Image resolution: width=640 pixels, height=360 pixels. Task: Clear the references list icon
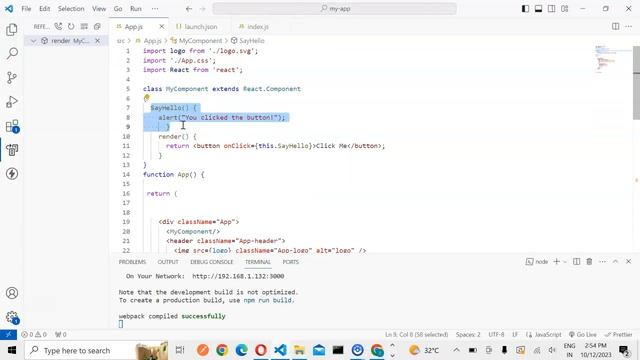pos(84,27)
